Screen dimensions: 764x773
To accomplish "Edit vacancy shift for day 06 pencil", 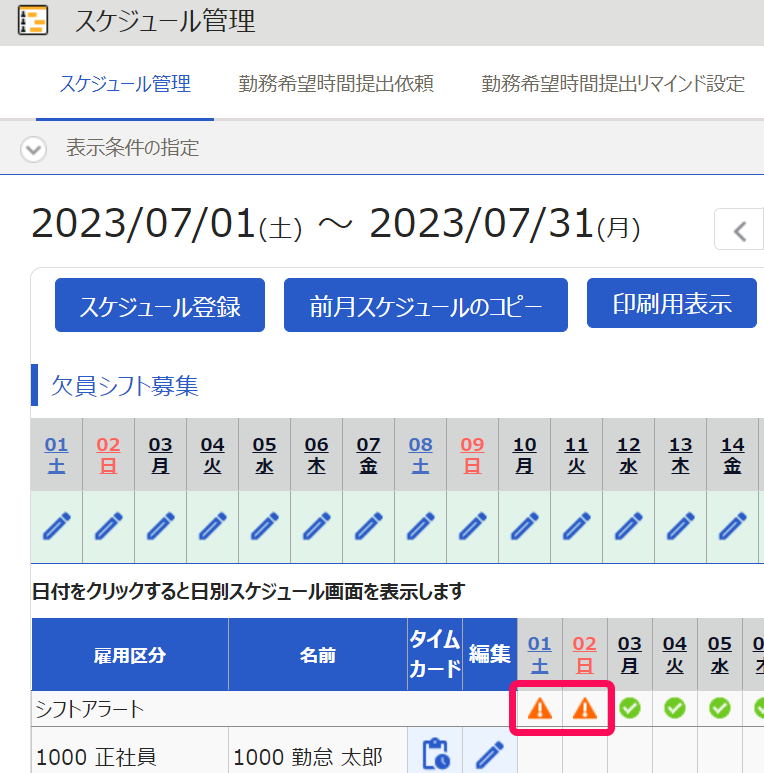I will [x=316, y=526].
